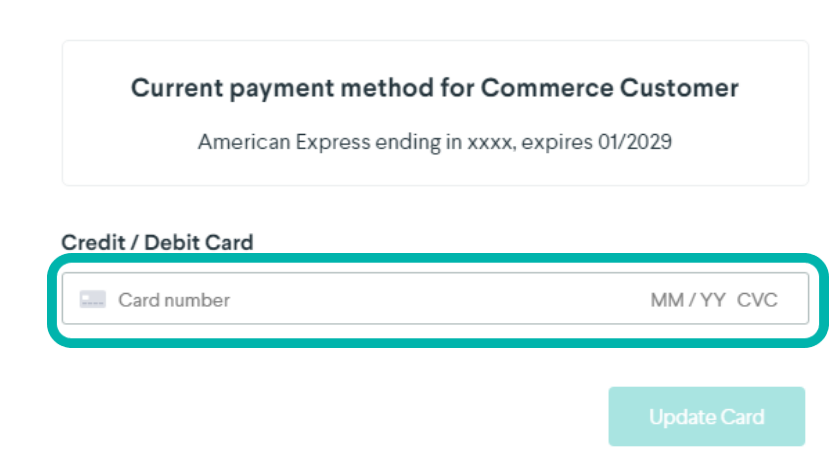
Task: Focus the Card number input
Action: (x=300, y=300)
